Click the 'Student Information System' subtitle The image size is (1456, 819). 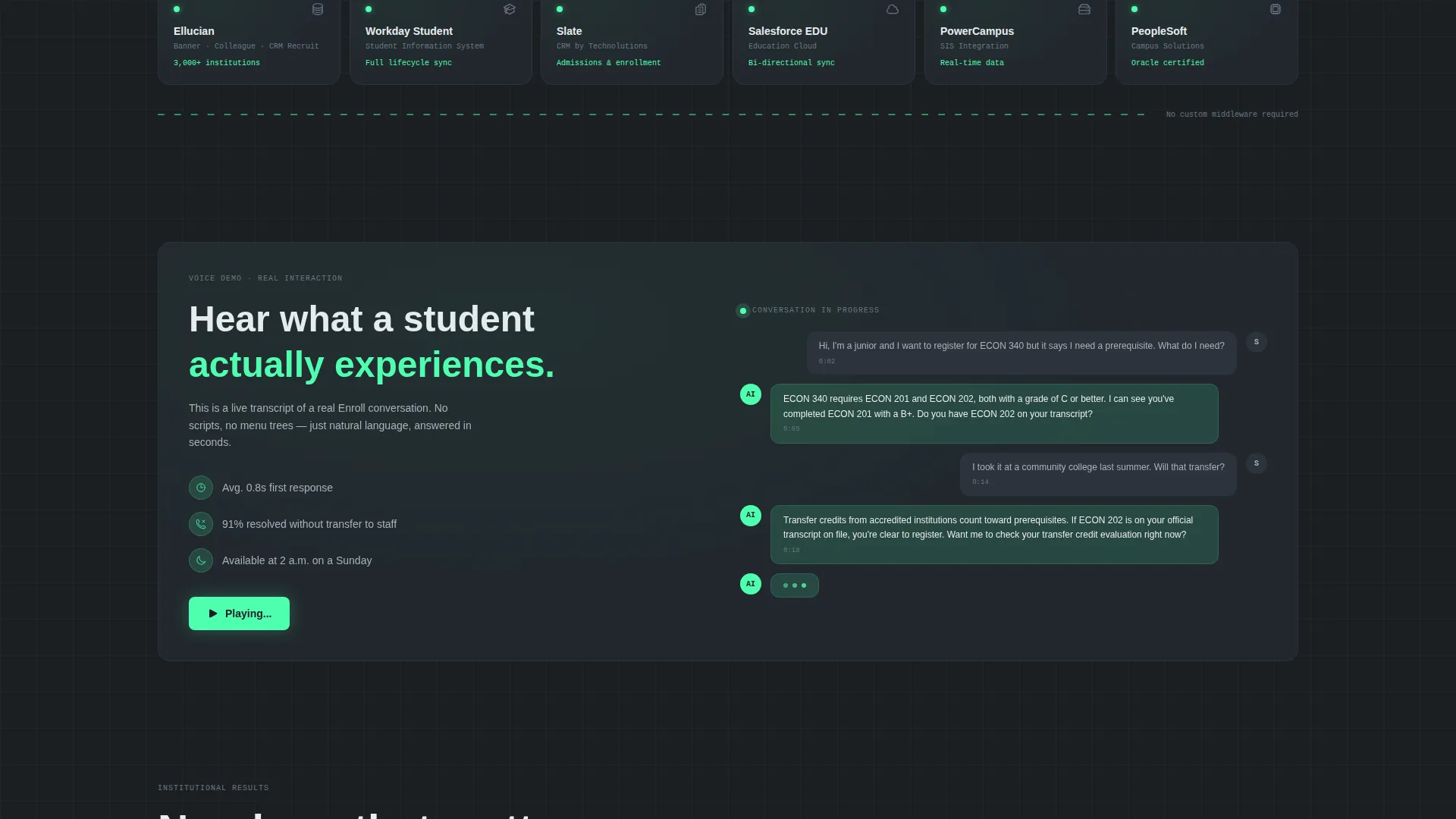(425, 46)
